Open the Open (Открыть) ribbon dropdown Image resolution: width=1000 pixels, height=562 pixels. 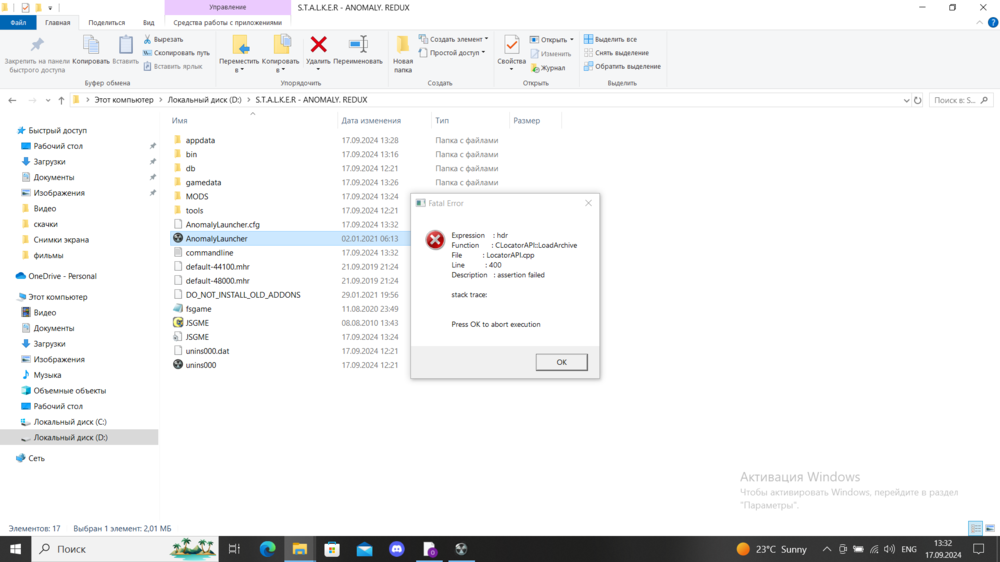point(552,40)
